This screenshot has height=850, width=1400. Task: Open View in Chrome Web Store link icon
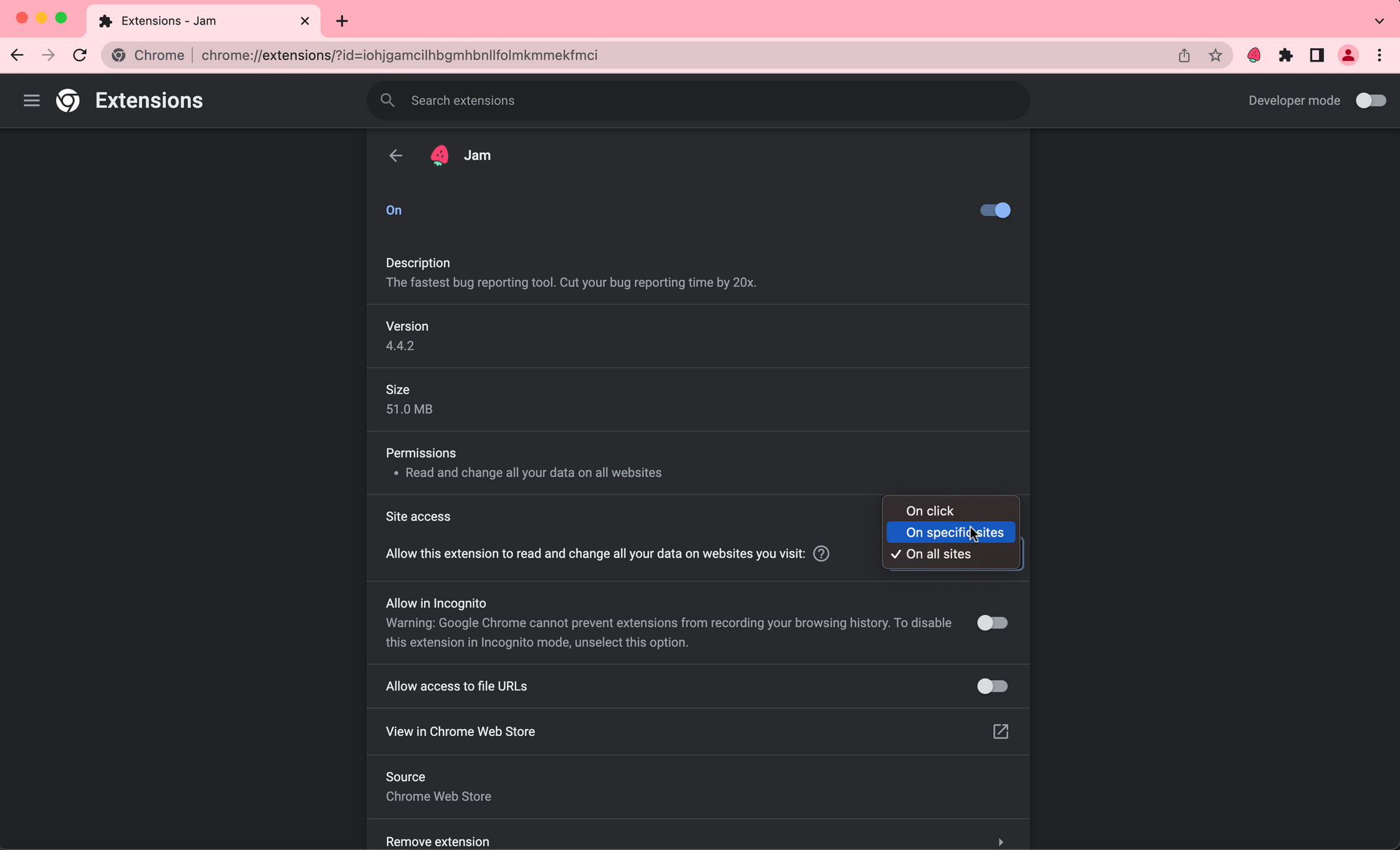pyautogui.click(x=1000, y=732)
